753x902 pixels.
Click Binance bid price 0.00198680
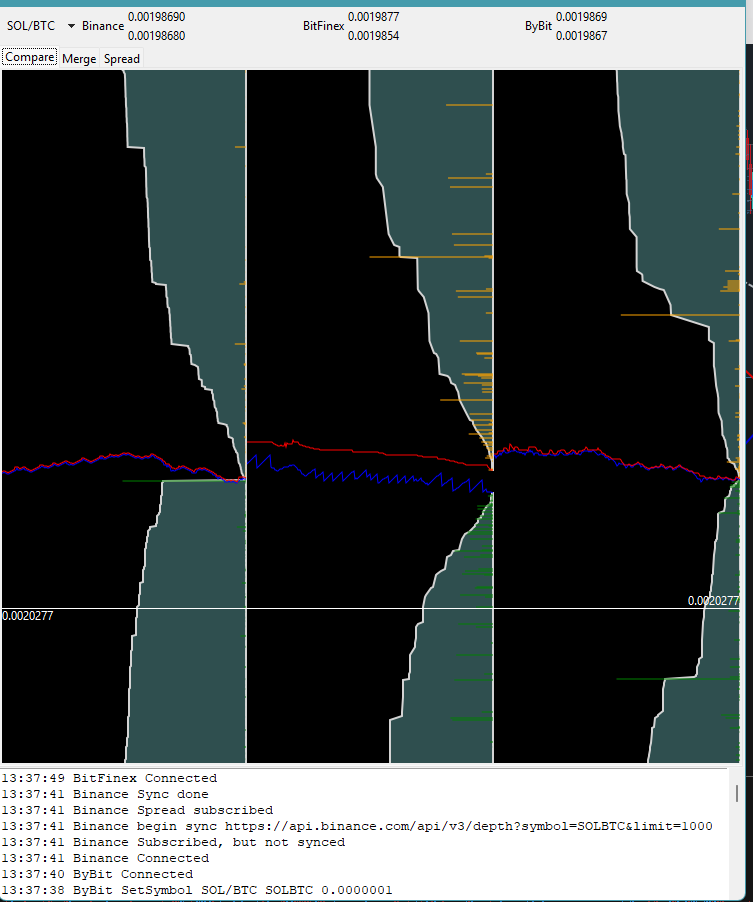coord(156,36)
